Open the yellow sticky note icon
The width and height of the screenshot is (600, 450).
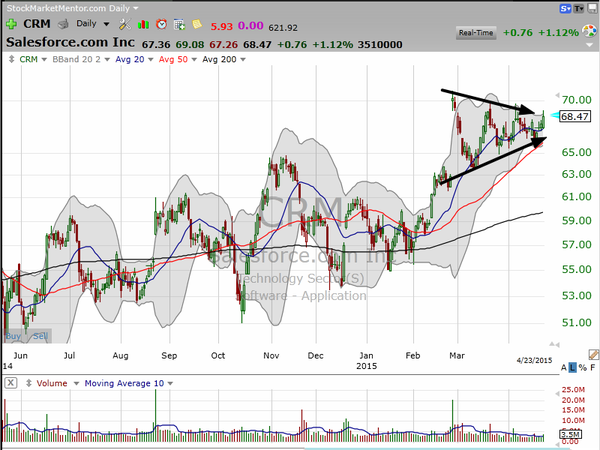coord(197,24)
